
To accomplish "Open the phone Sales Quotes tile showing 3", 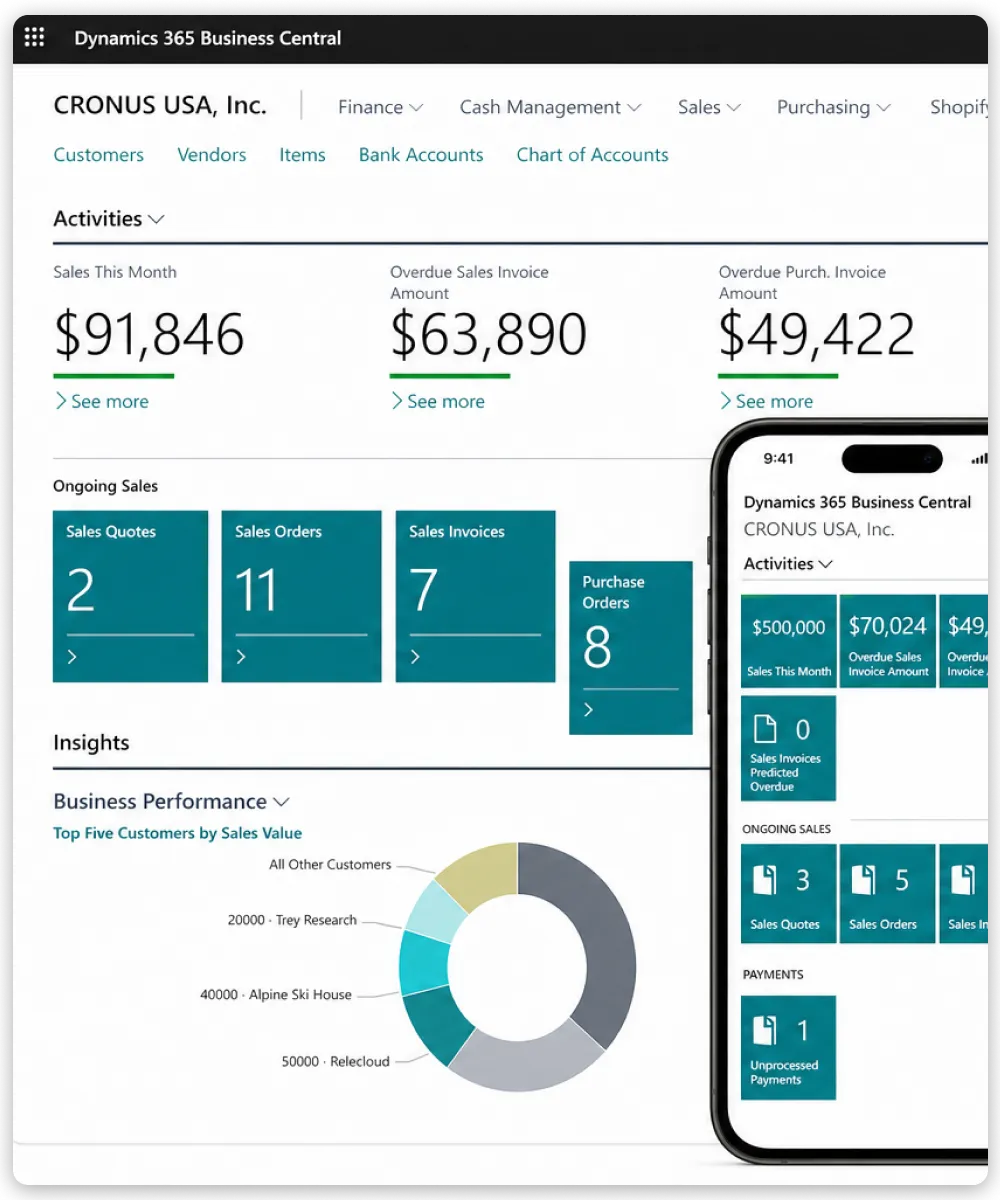I will (788, 892).
